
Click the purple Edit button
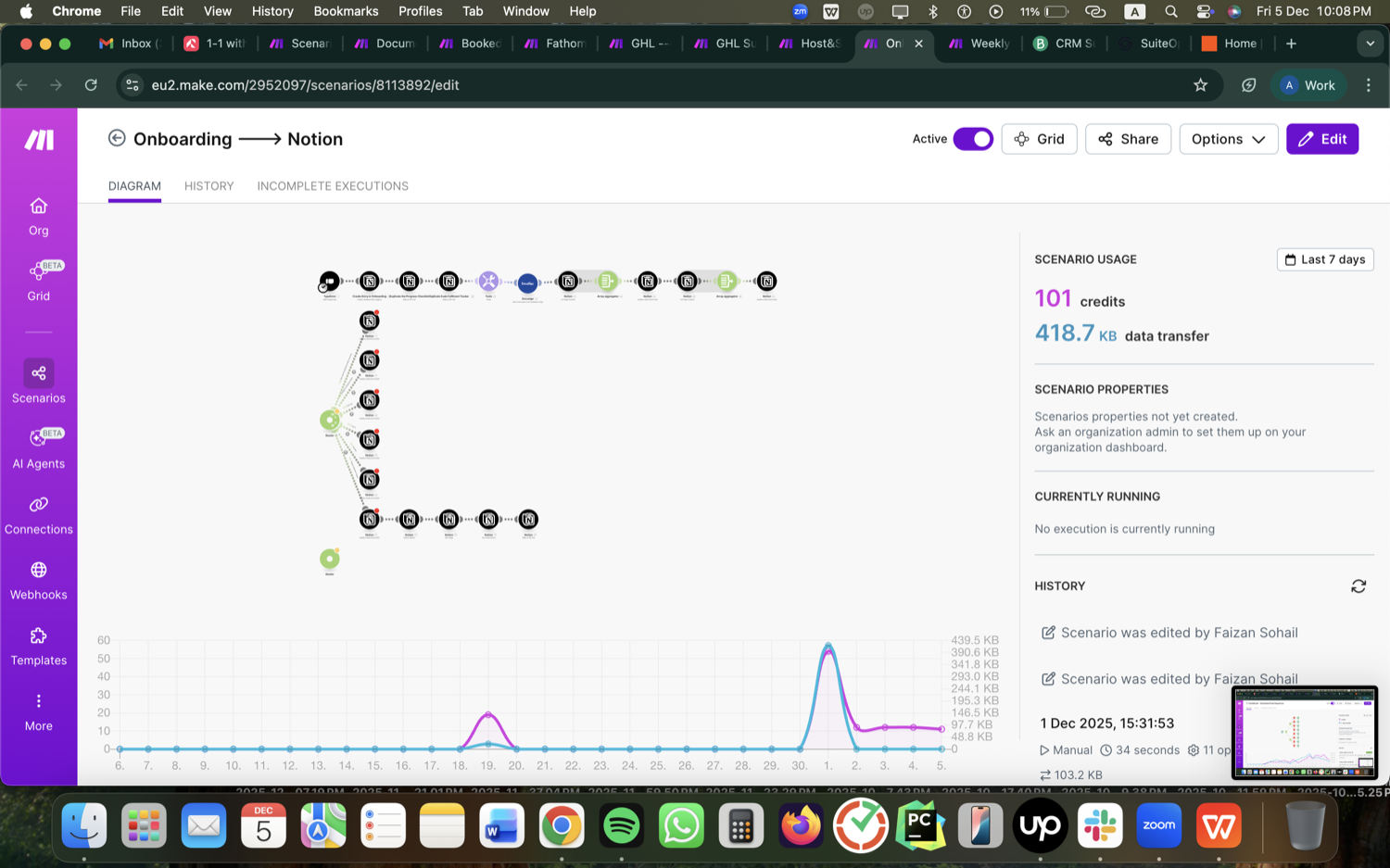(x=1322, y=139)
